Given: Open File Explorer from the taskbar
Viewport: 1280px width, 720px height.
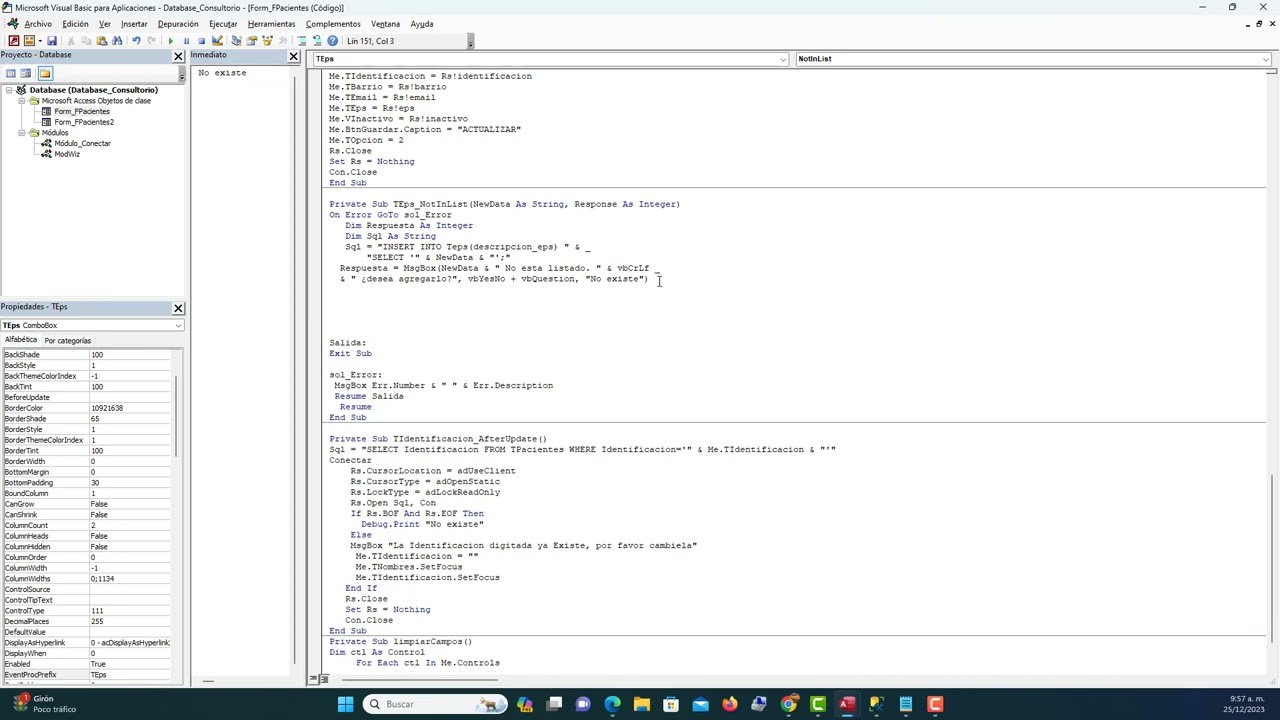Looking at the screenshot, I should click(642, 704).
